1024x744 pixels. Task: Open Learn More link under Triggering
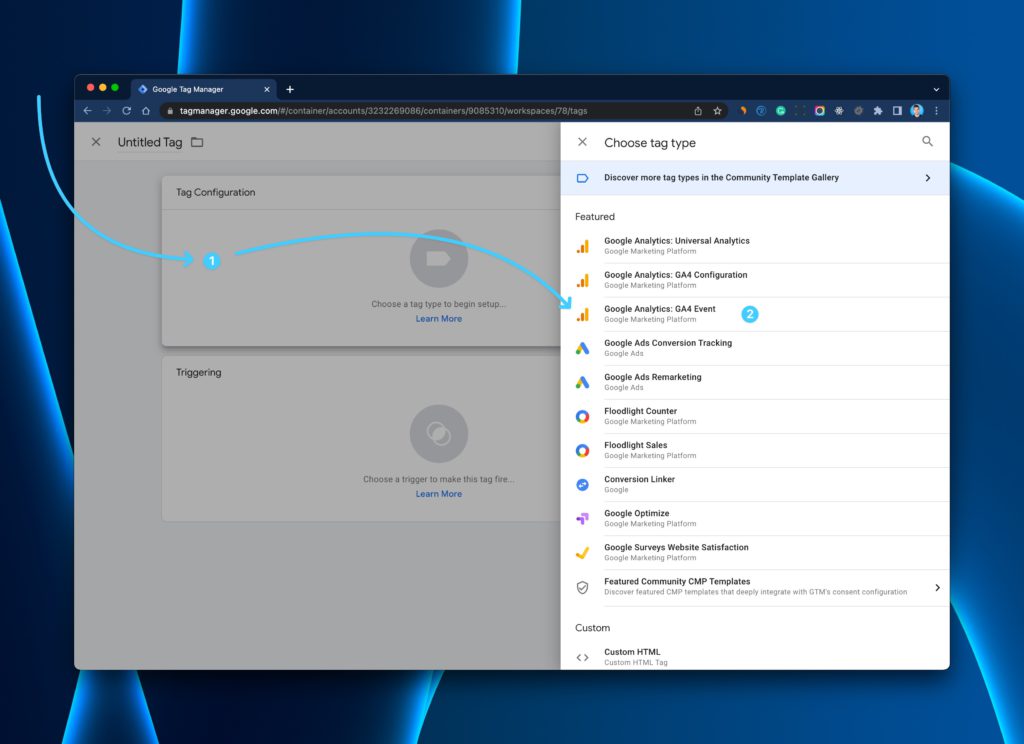click(x=439, y=494)
